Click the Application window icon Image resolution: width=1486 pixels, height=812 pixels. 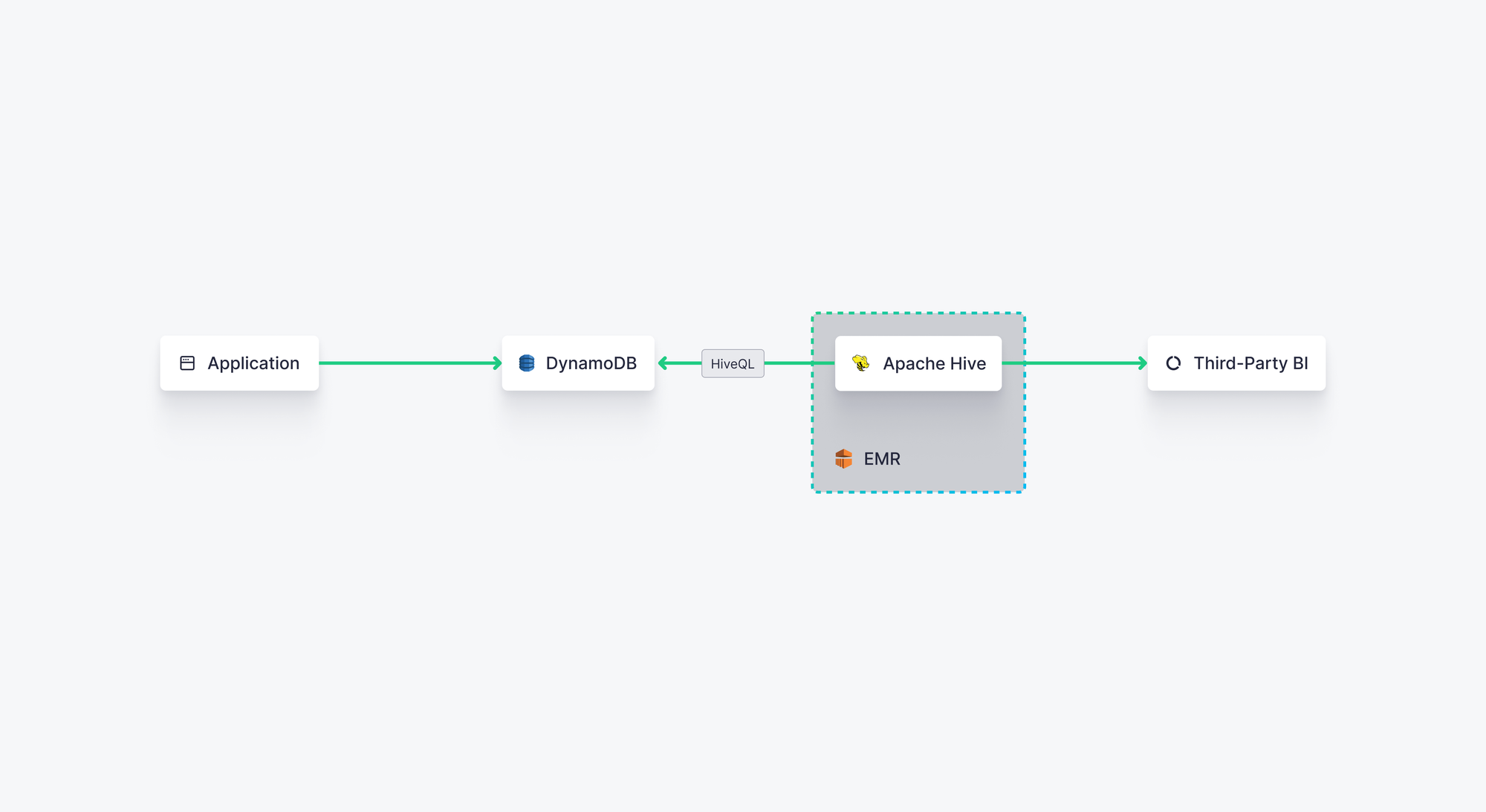(187, 363)
